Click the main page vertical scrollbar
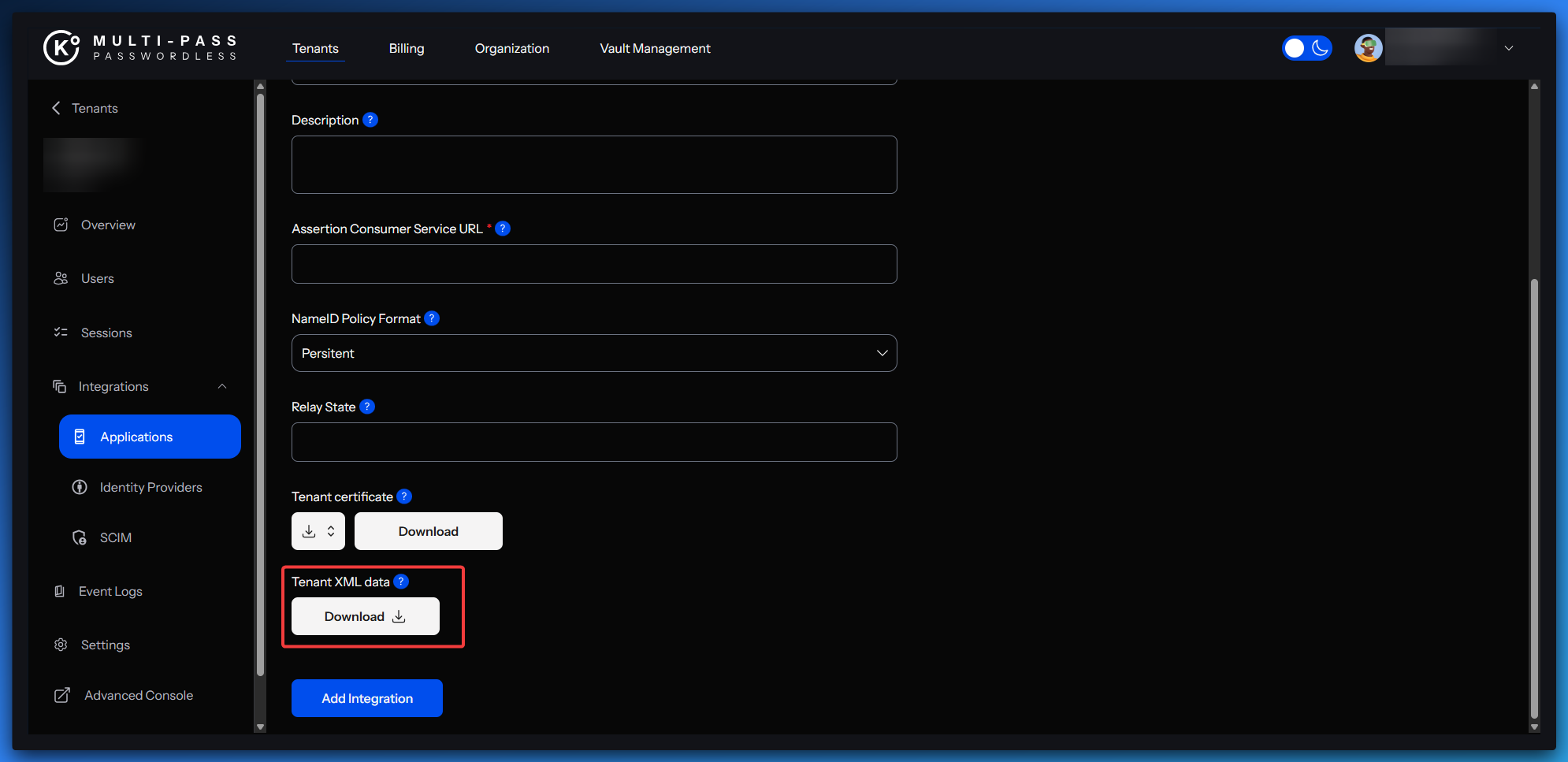The height and width of the screenshot is (762, 1568). click(x=1533, y=496)
